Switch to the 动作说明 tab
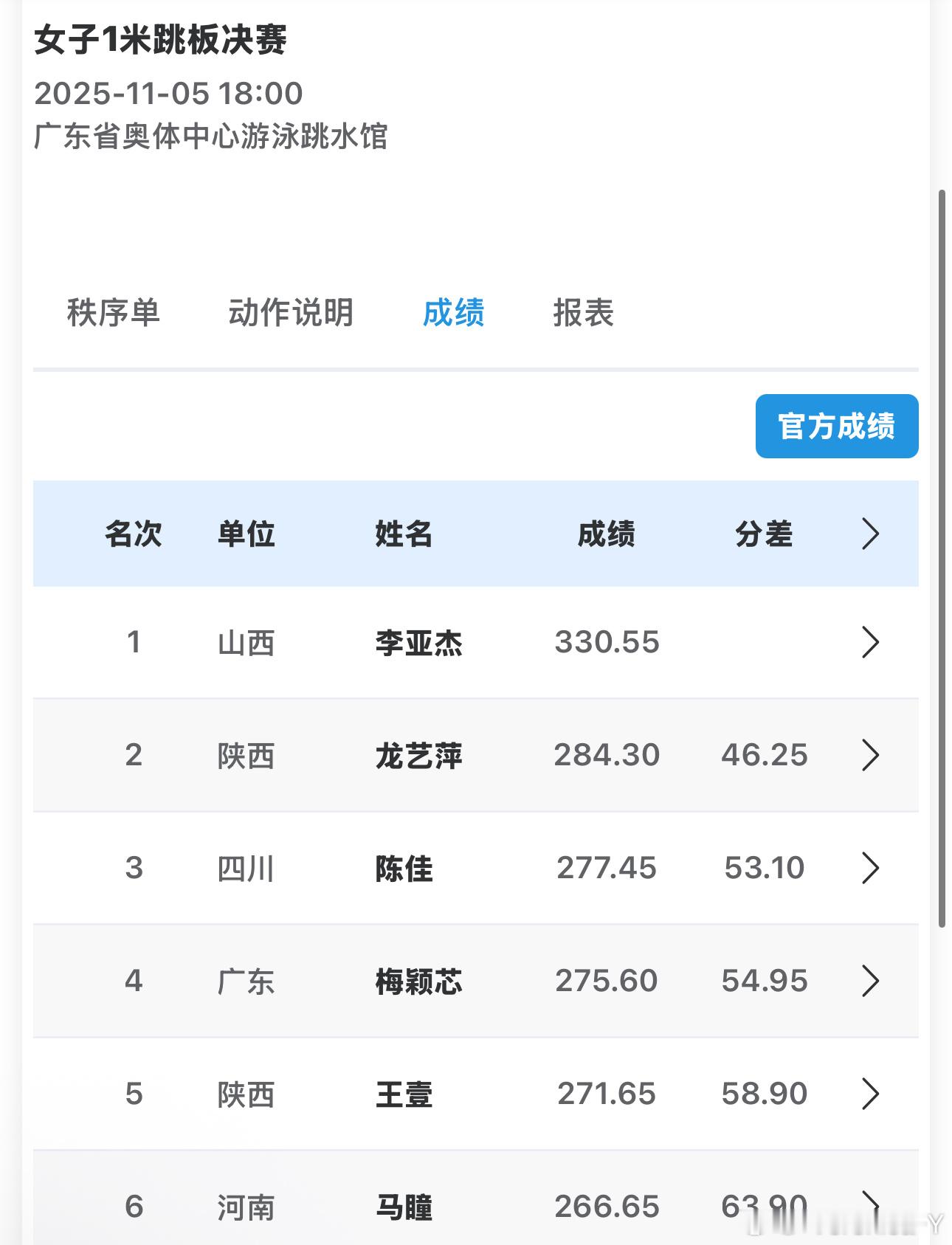This screenshot has height=1245, width=952. (291, 313)
